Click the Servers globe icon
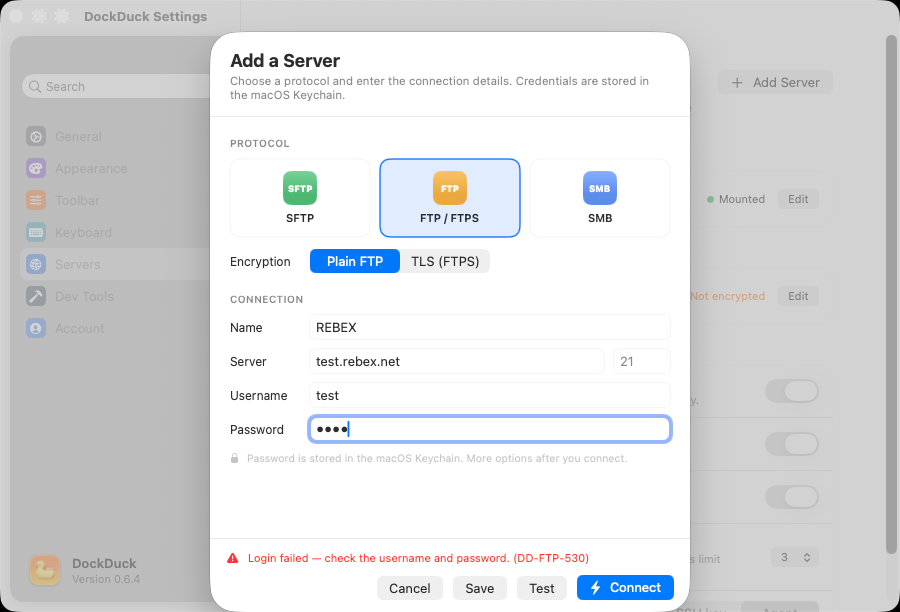Screen dimensions: 900x612 [36, 265]
